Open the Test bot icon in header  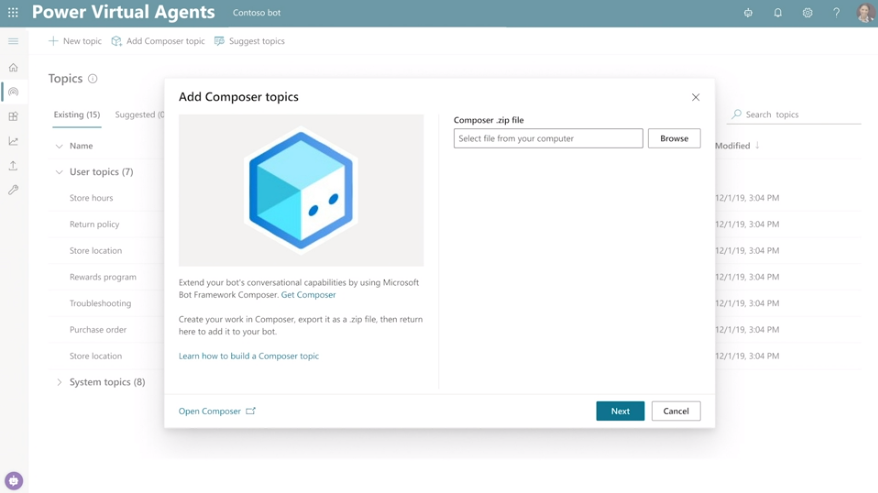pyautogui.click(x=748, y=12)
